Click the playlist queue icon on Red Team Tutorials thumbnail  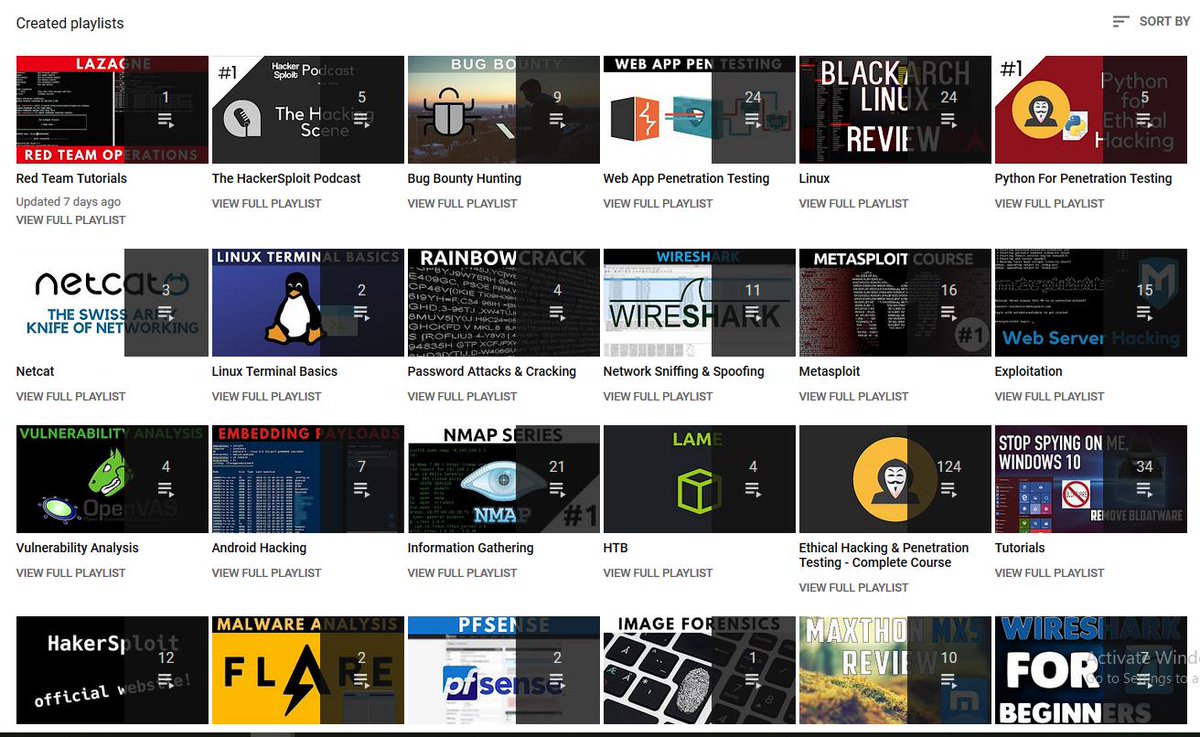coord(166,120)
